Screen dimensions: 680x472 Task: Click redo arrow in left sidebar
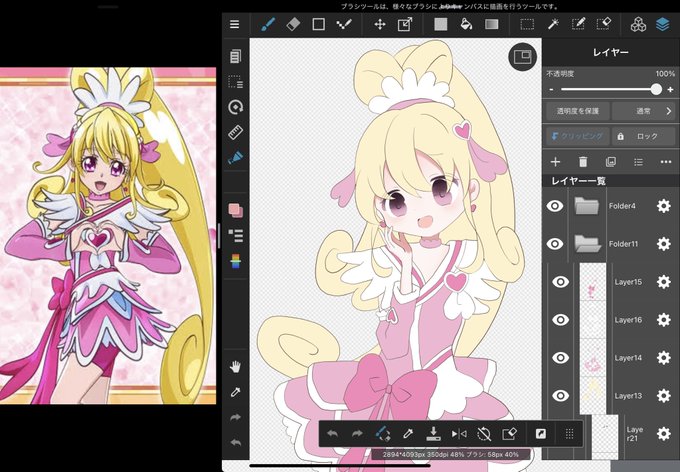(x=235, y=417)
